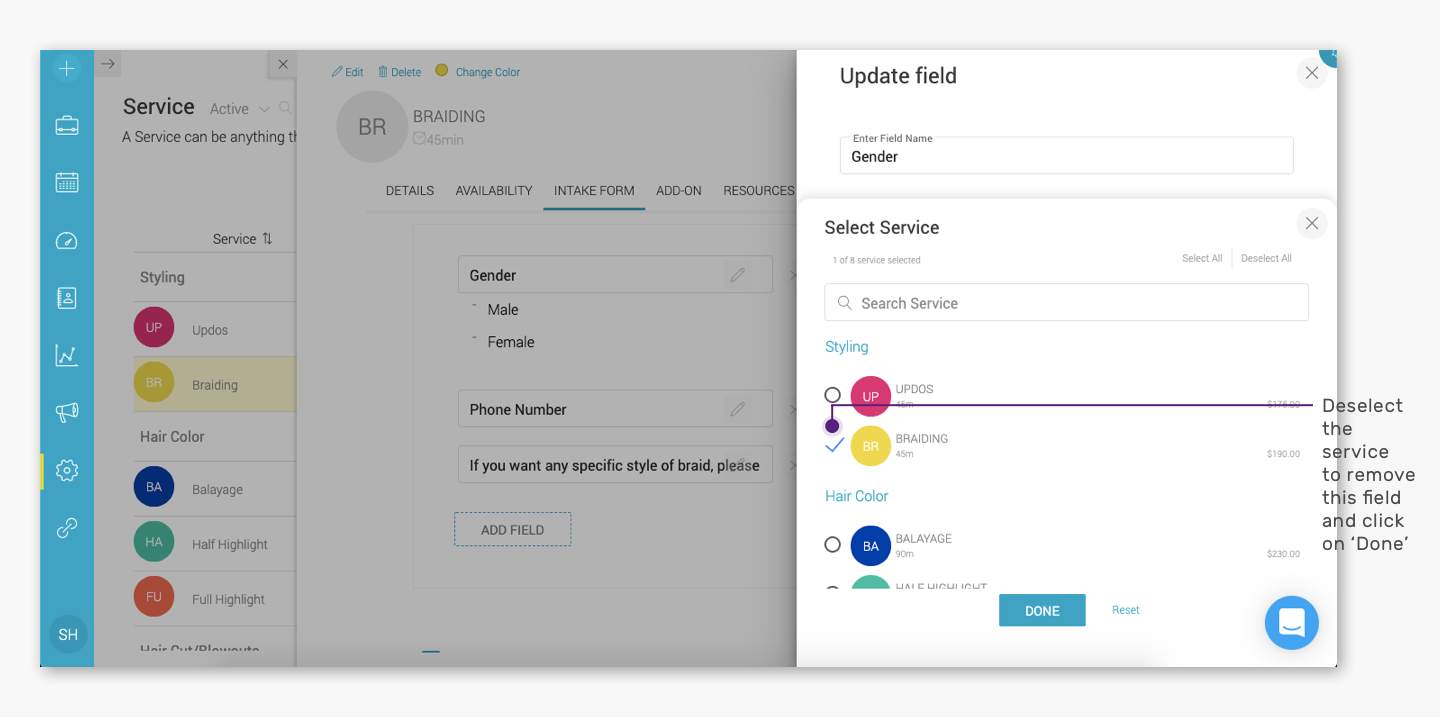The width and height of the screenshot is (1440, 718).
Task: Close the Update field panel
Action: click(x=1312, y=73)
